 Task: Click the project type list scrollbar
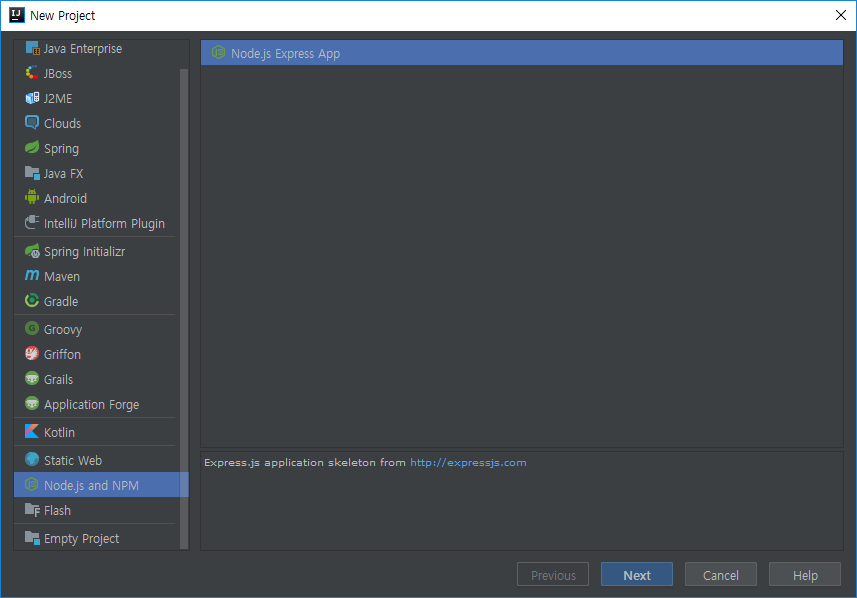click(184, 309)
